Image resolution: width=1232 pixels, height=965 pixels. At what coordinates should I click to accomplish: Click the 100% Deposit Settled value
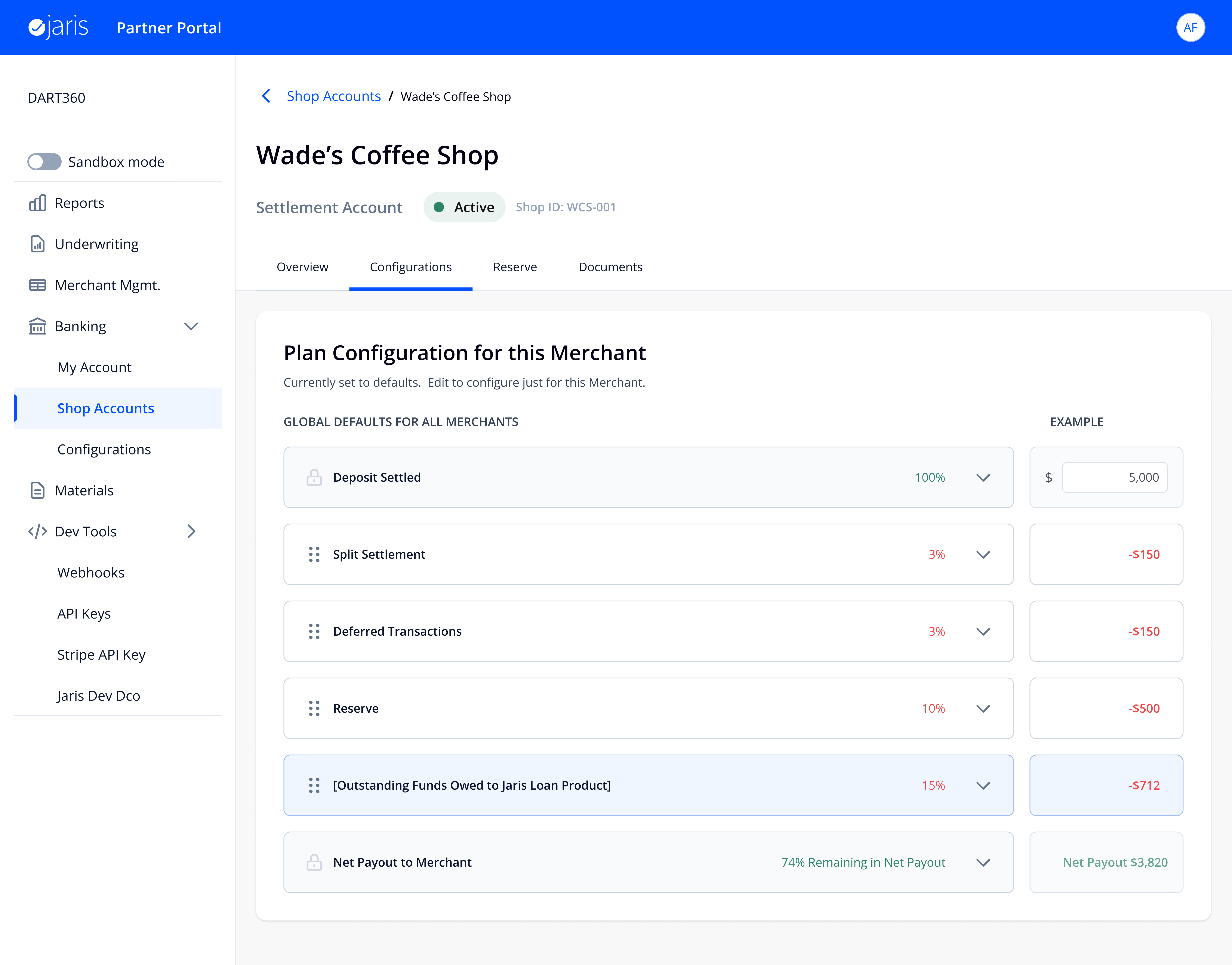coord(930,477)
